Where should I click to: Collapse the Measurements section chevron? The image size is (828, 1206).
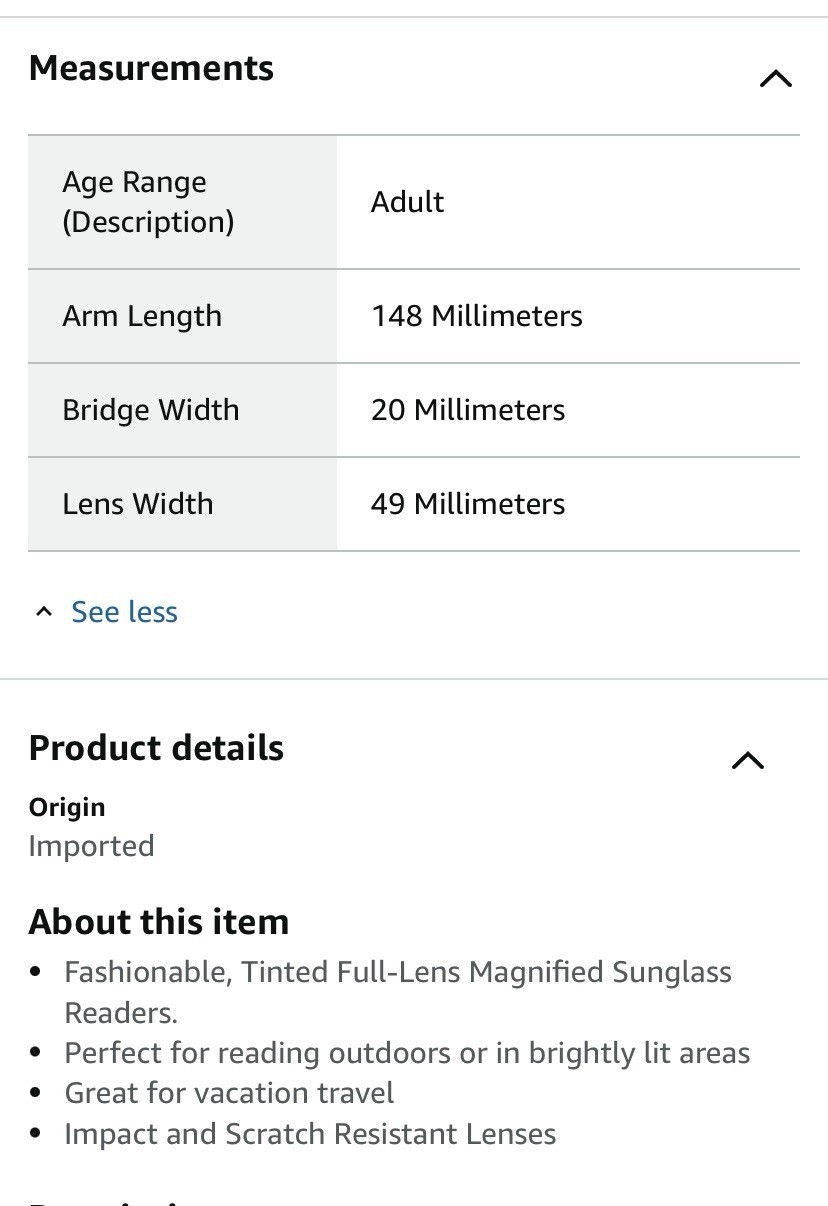click(x=775, y=78)
